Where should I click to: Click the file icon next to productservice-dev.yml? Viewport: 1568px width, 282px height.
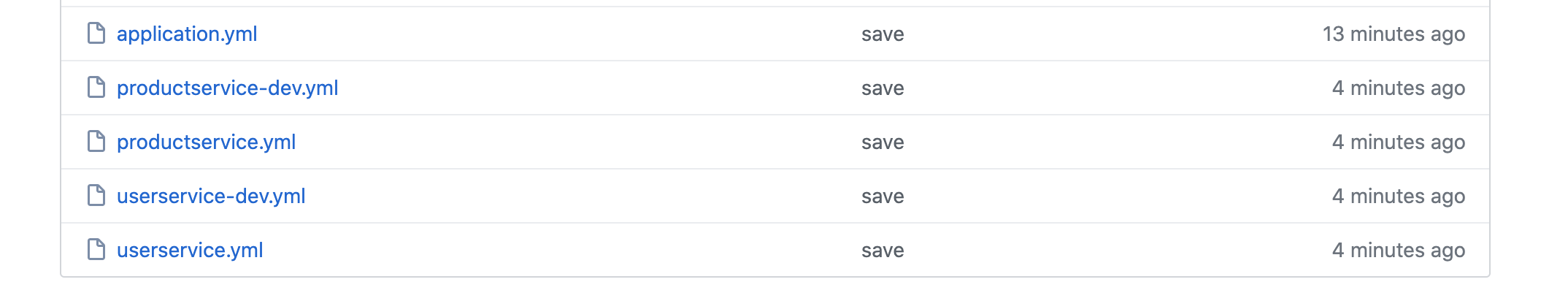96,88
